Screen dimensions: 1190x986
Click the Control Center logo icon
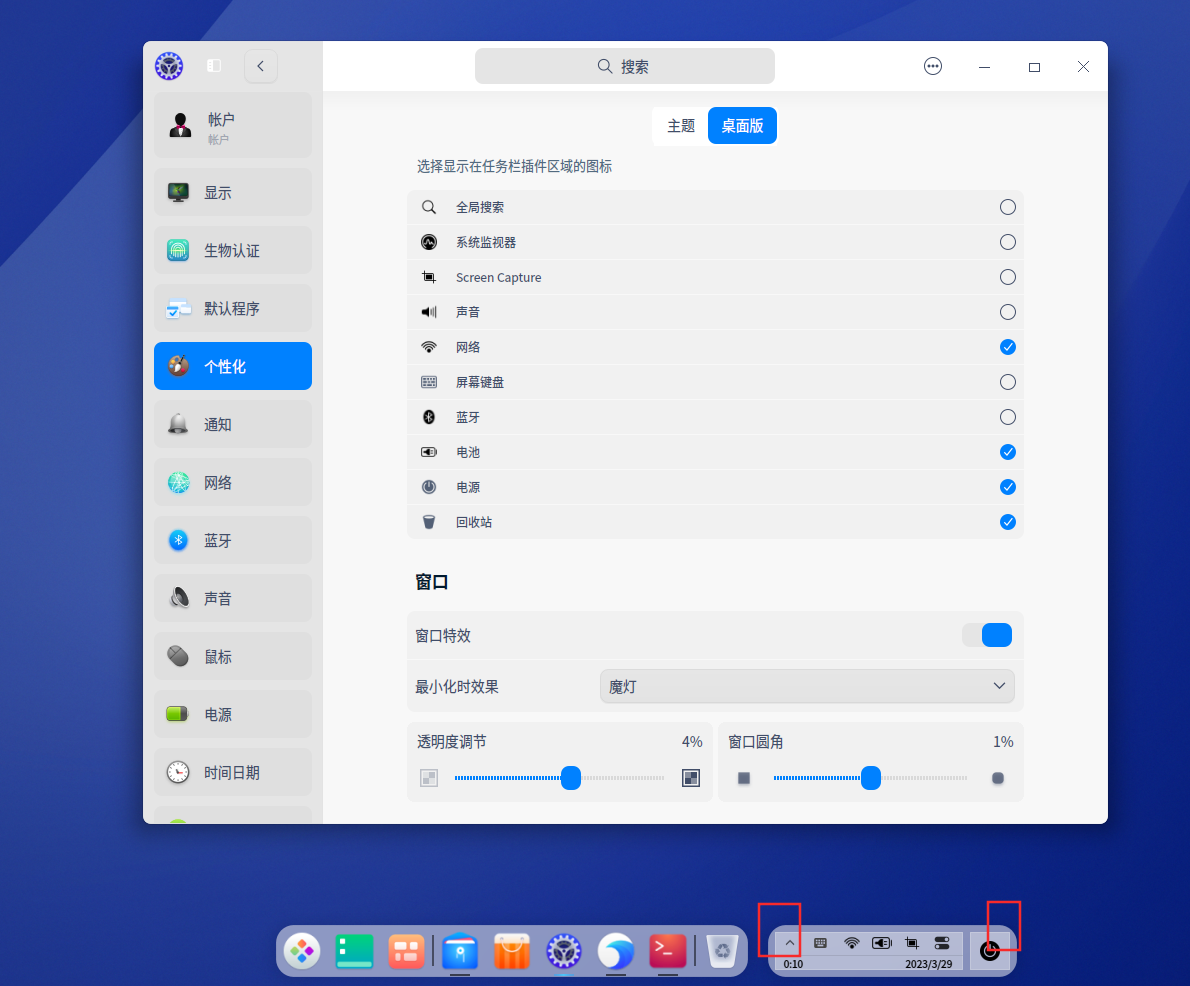tap(169, 66)
